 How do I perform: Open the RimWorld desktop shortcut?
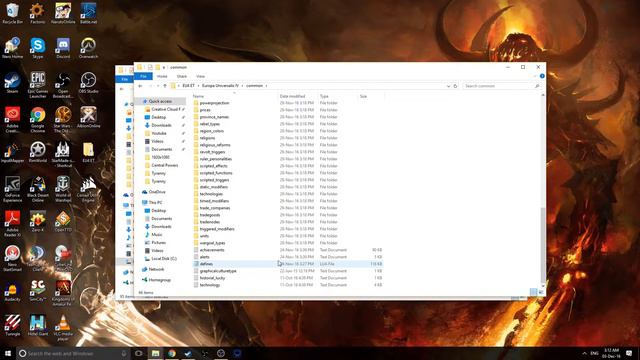click(x=38, y=152)
